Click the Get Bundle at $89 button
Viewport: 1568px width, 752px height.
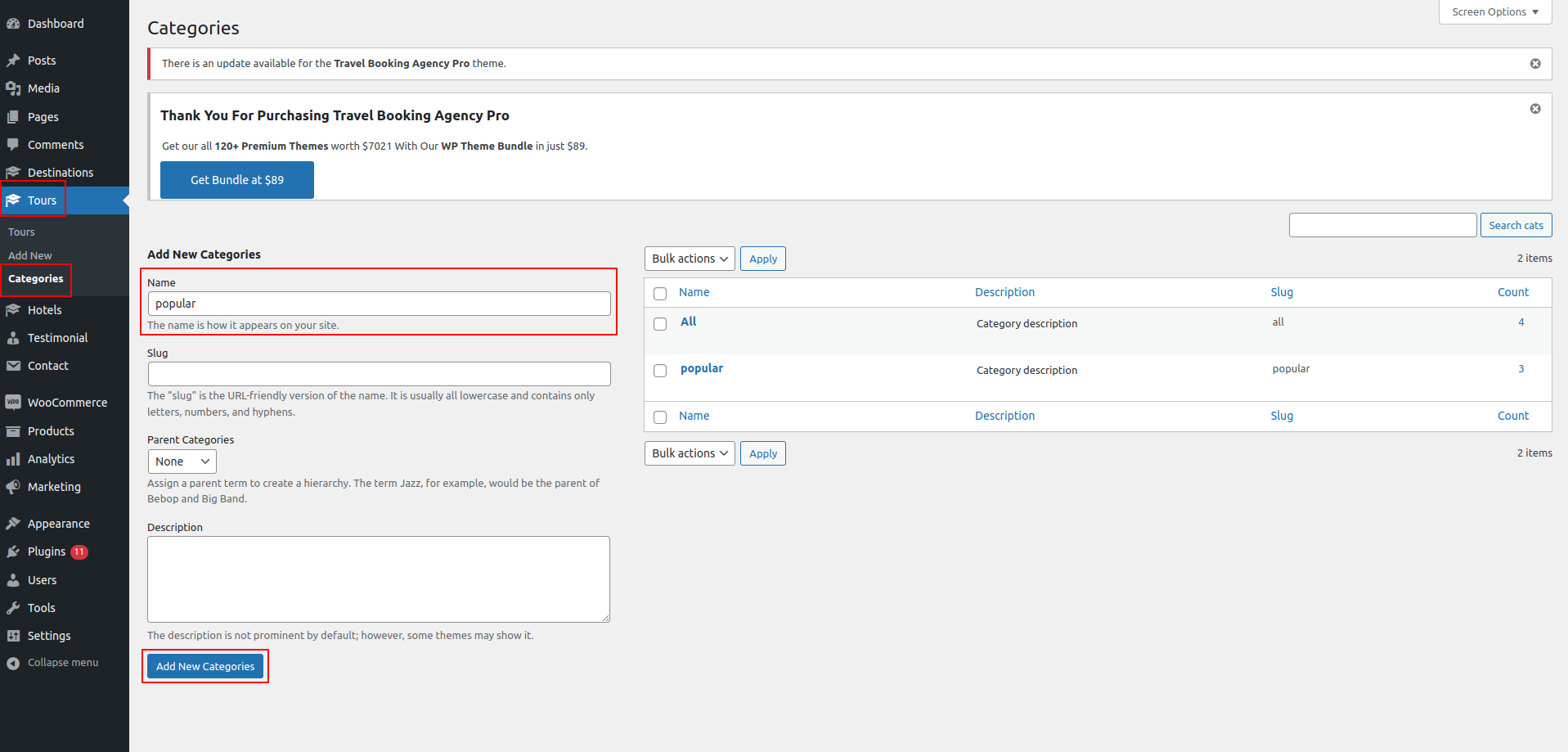tap(237, 180)
